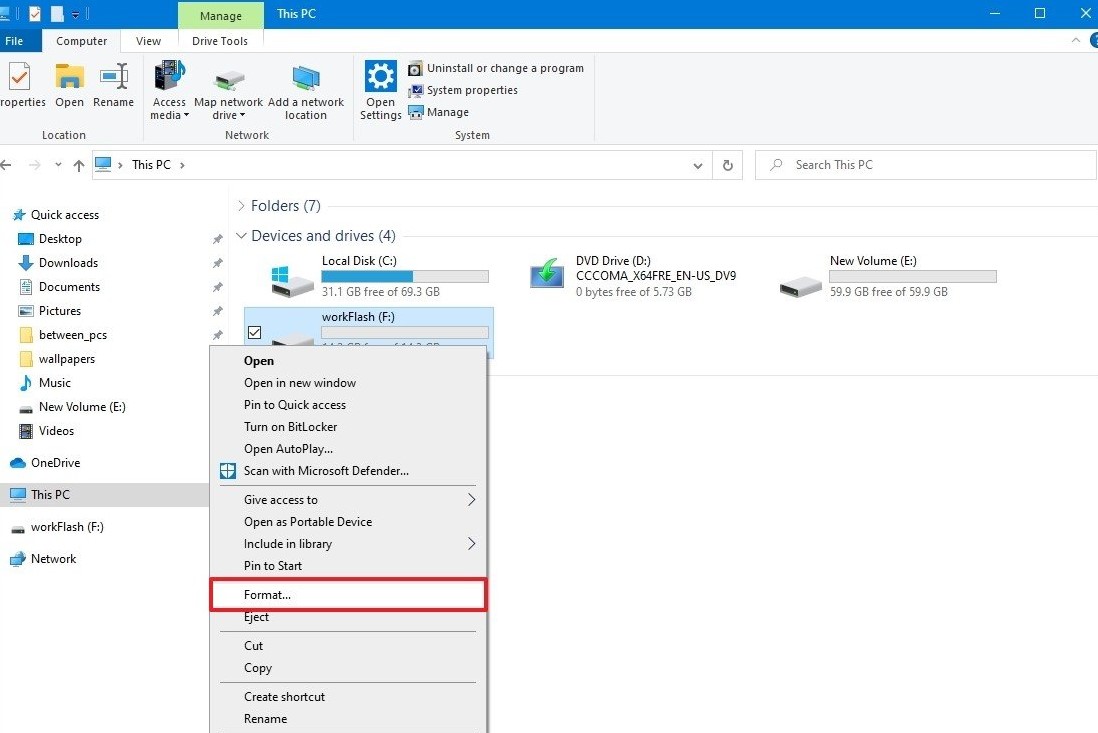Viewport: 1098px width, 733px height.
Task: Uncheck the workFlash (F:) drive checkbox
Action: pyautogui.click(x=254, y=332)
